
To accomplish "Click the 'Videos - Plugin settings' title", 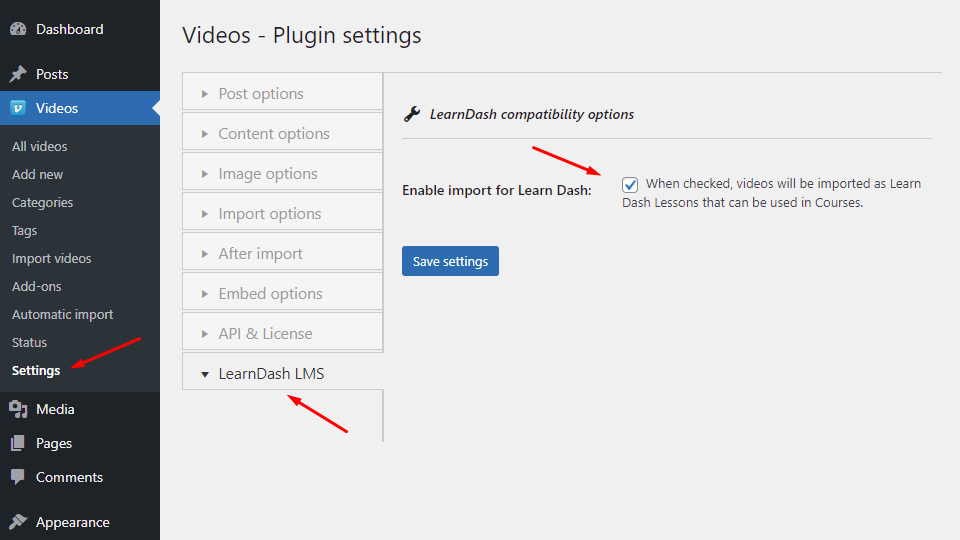I will coord(302,36).
